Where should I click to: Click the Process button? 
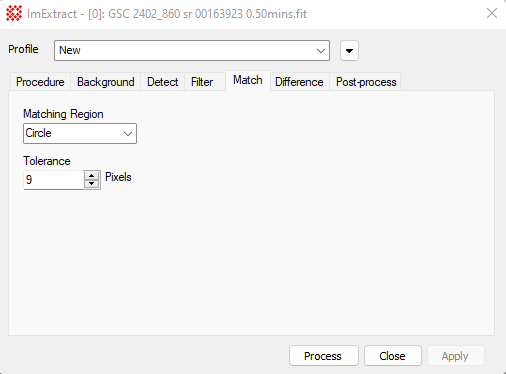tap(324, 356)
